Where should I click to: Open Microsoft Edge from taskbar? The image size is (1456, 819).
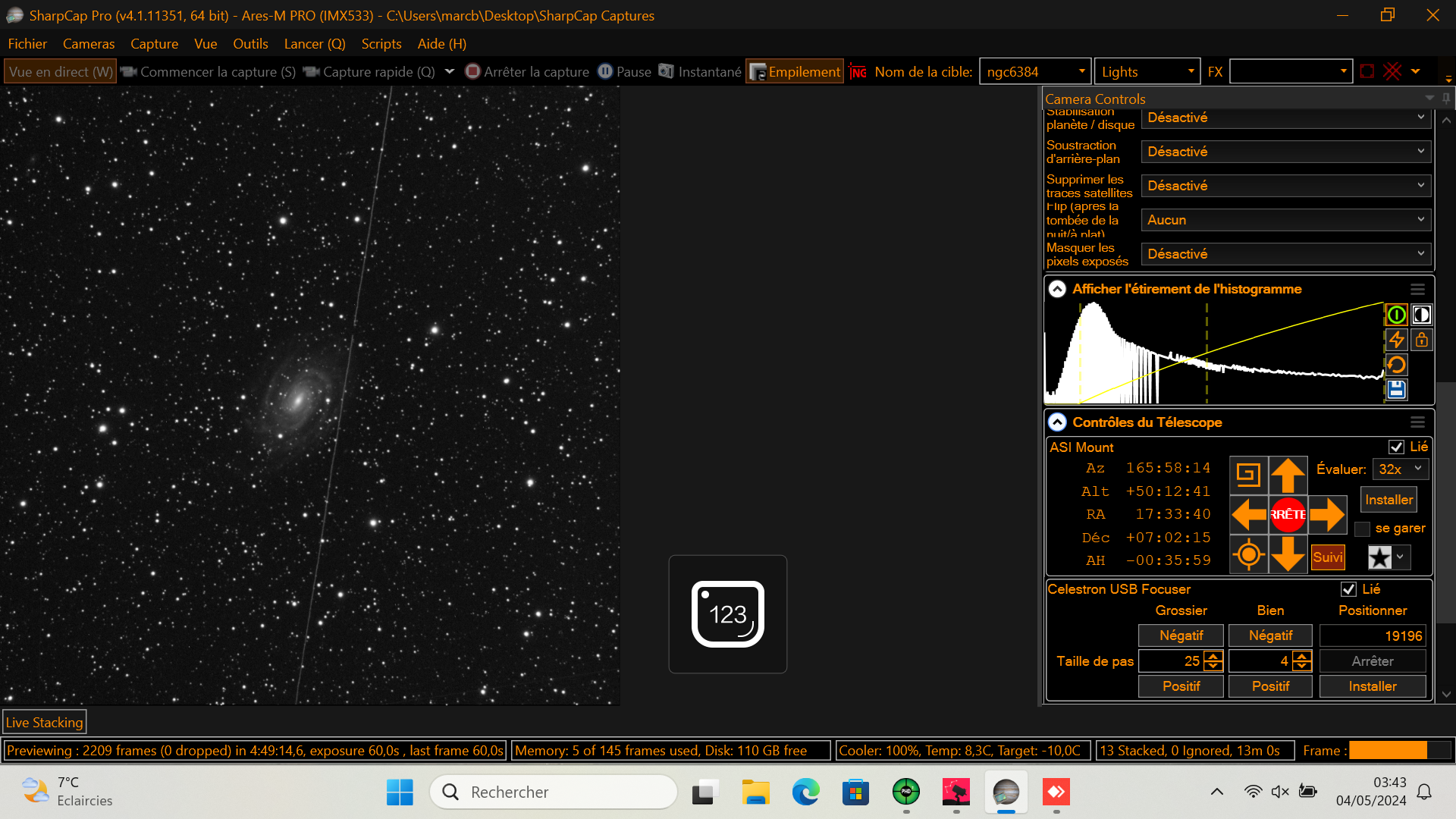[x=805, y=792]
